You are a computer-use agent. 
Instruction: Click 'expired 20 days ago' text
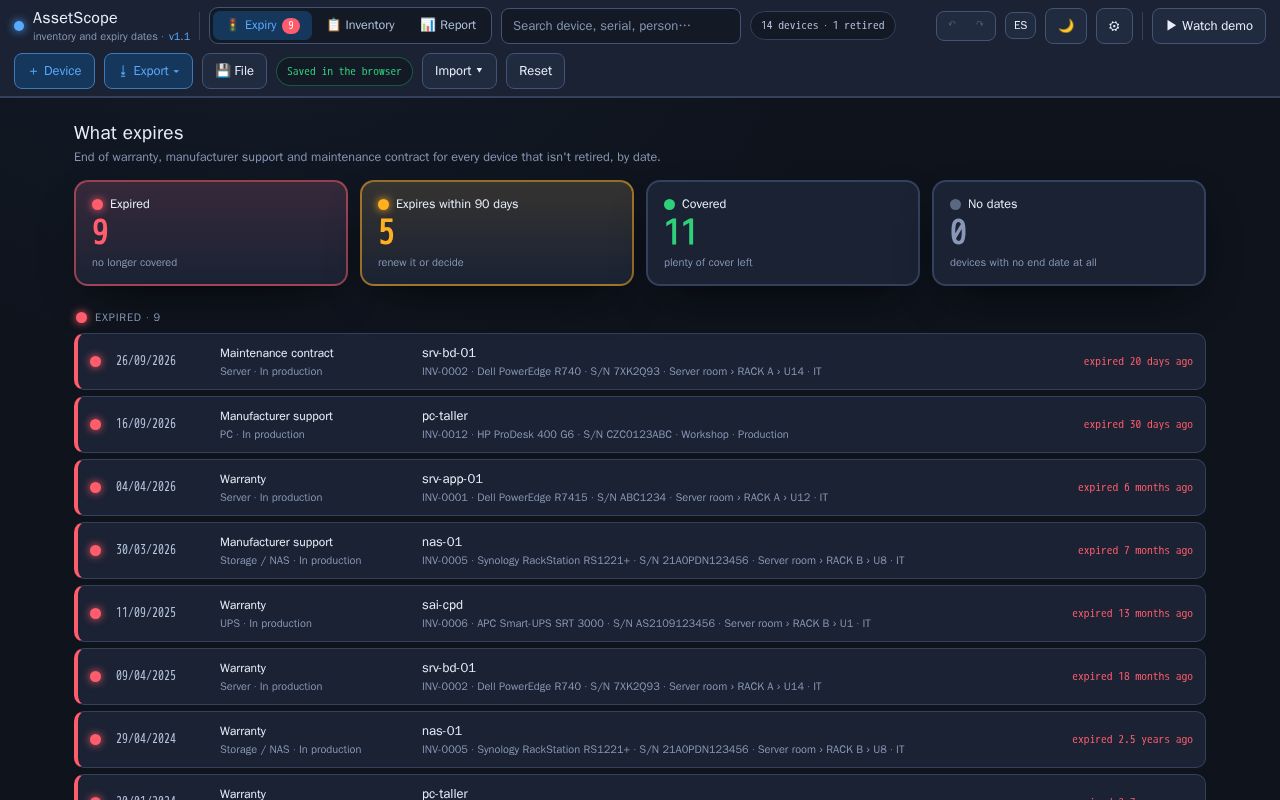click(1138, 361)
